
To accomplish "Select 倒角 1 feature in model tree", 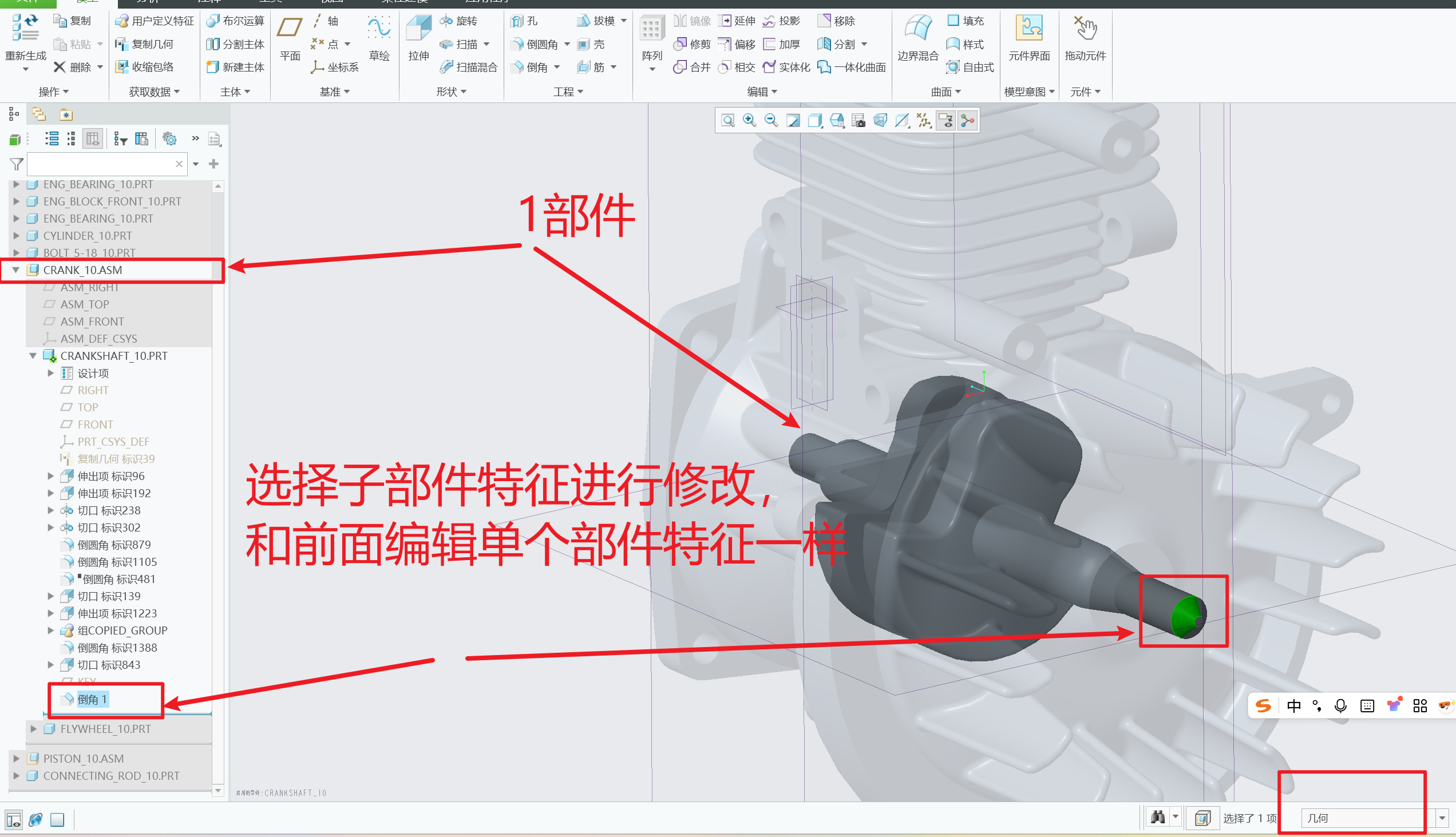I will tap(92, 699).
